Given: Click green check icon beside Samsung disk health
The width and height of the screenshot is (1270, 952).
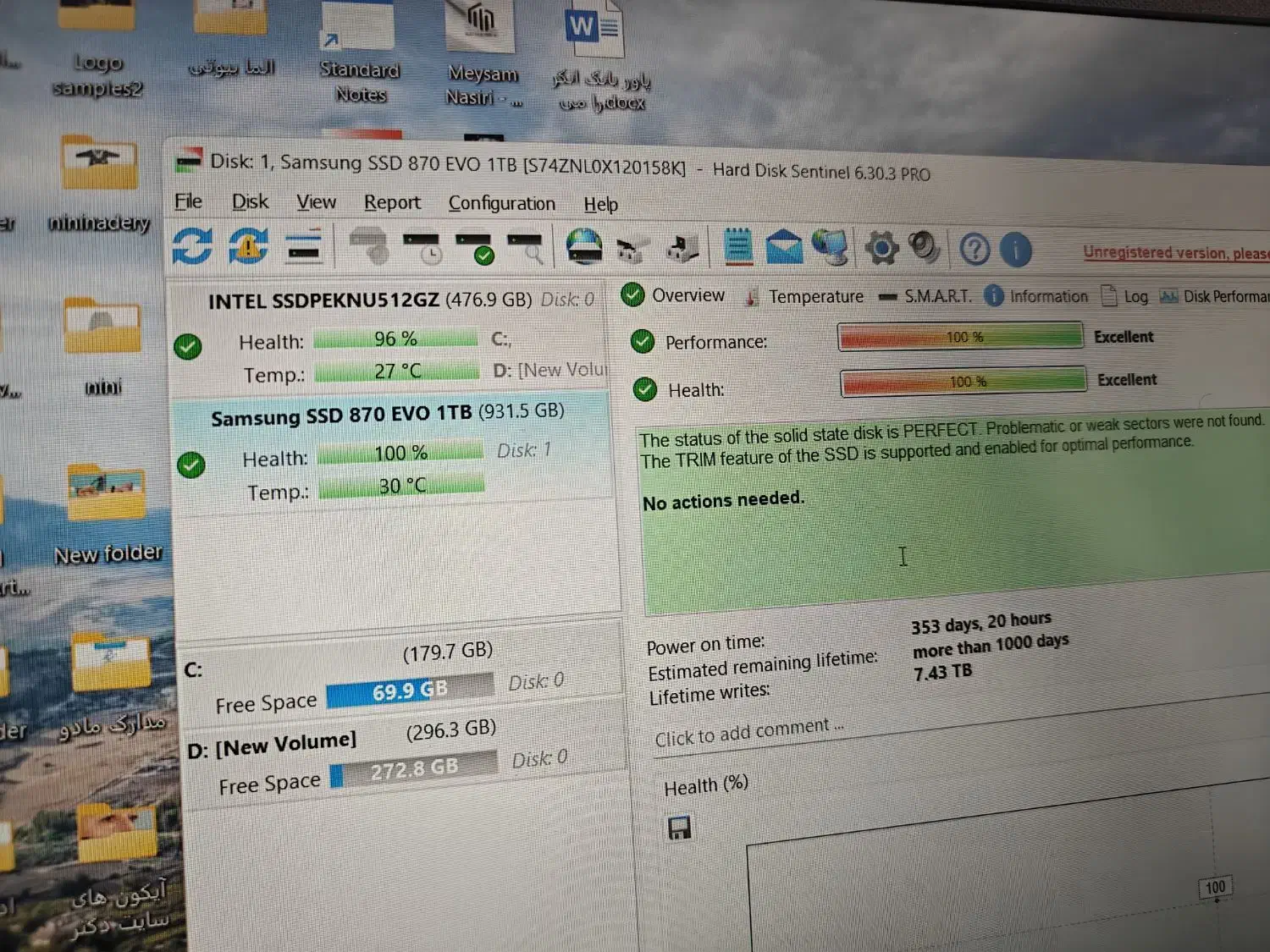Looking at the screenshot, I should coord(191,465).
